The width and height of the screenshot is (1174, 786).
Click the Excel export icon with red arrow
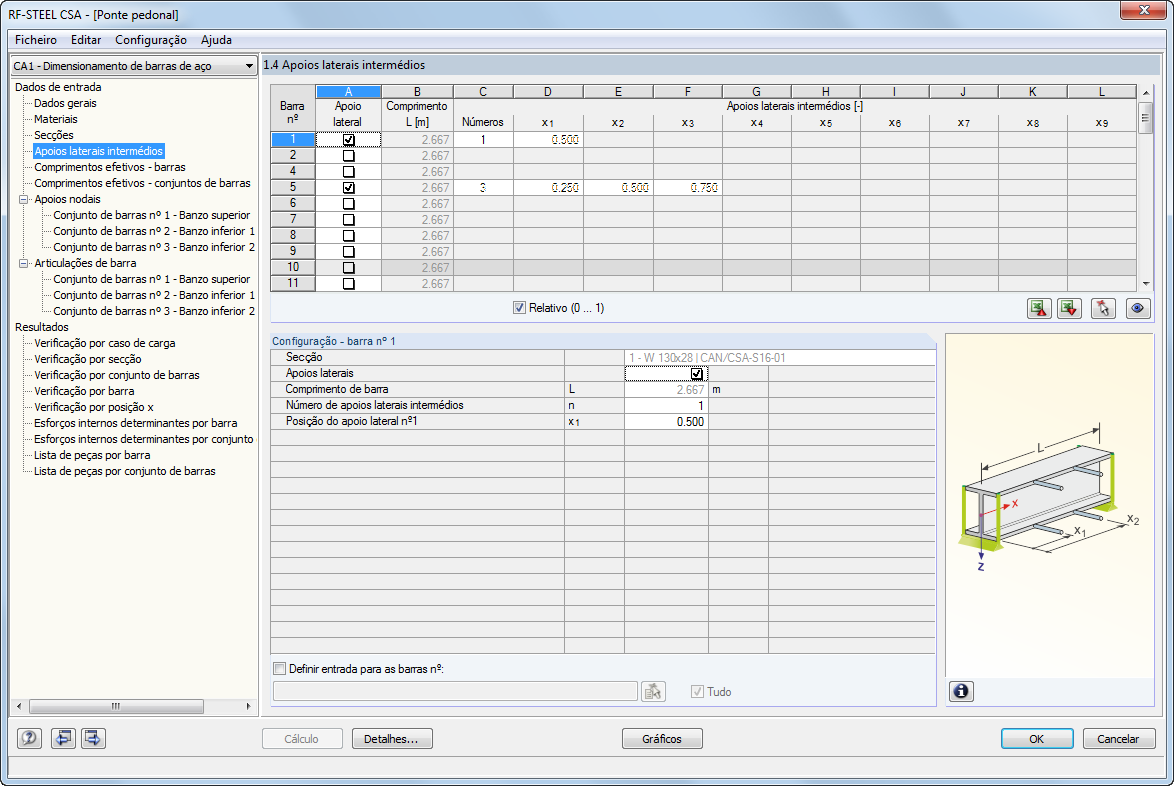1038,308
